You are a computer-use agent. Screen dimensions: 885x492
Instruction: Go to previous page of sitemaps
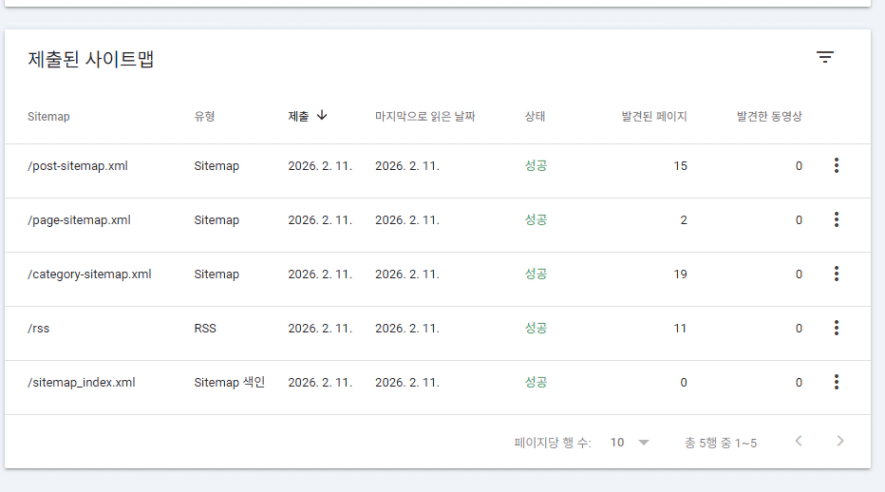tap(797, 441)
